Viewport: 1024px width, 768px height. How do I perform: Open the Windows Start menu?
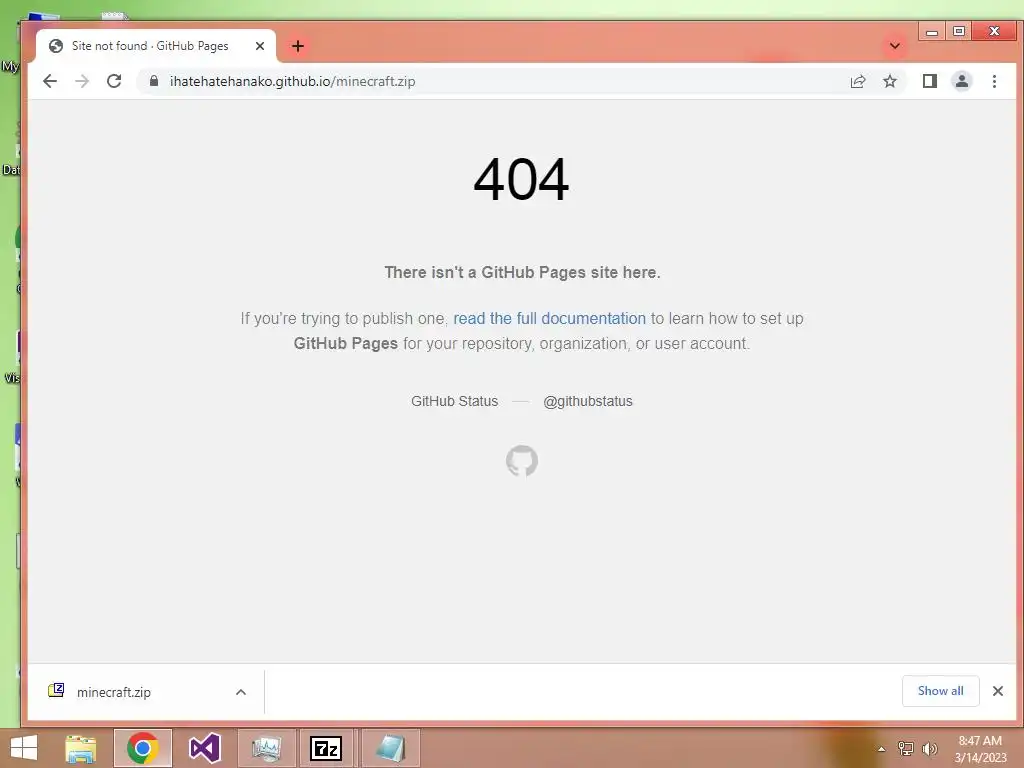tap(24, 748)
